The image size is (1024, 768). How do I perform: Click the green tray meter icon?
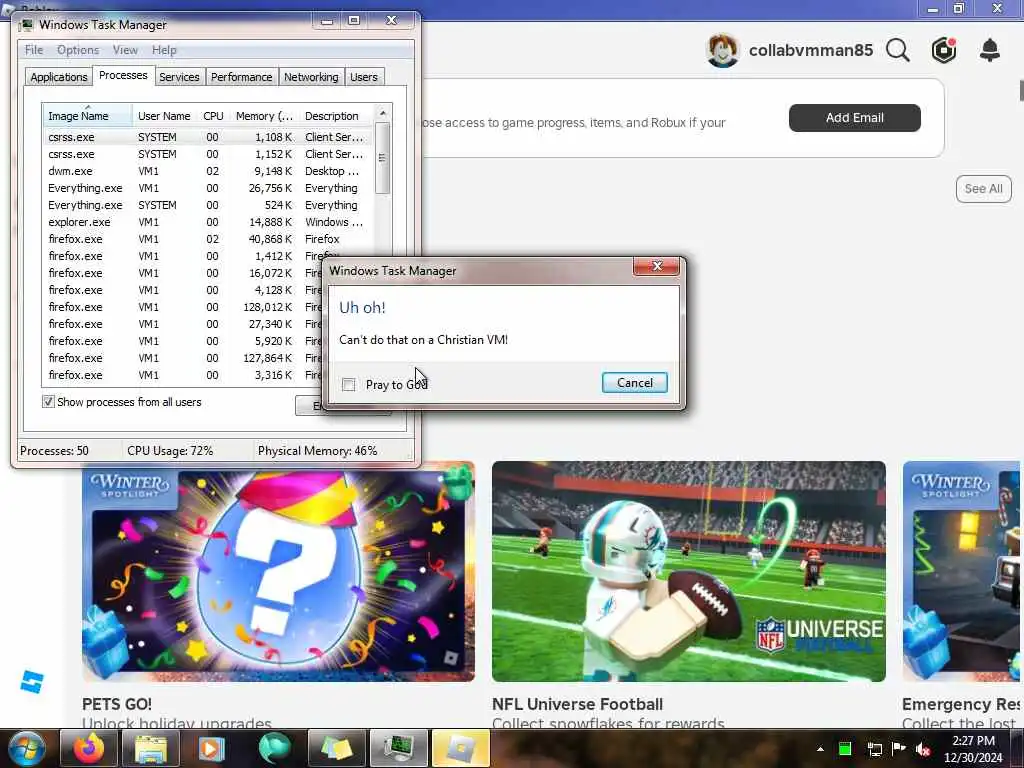844,749
